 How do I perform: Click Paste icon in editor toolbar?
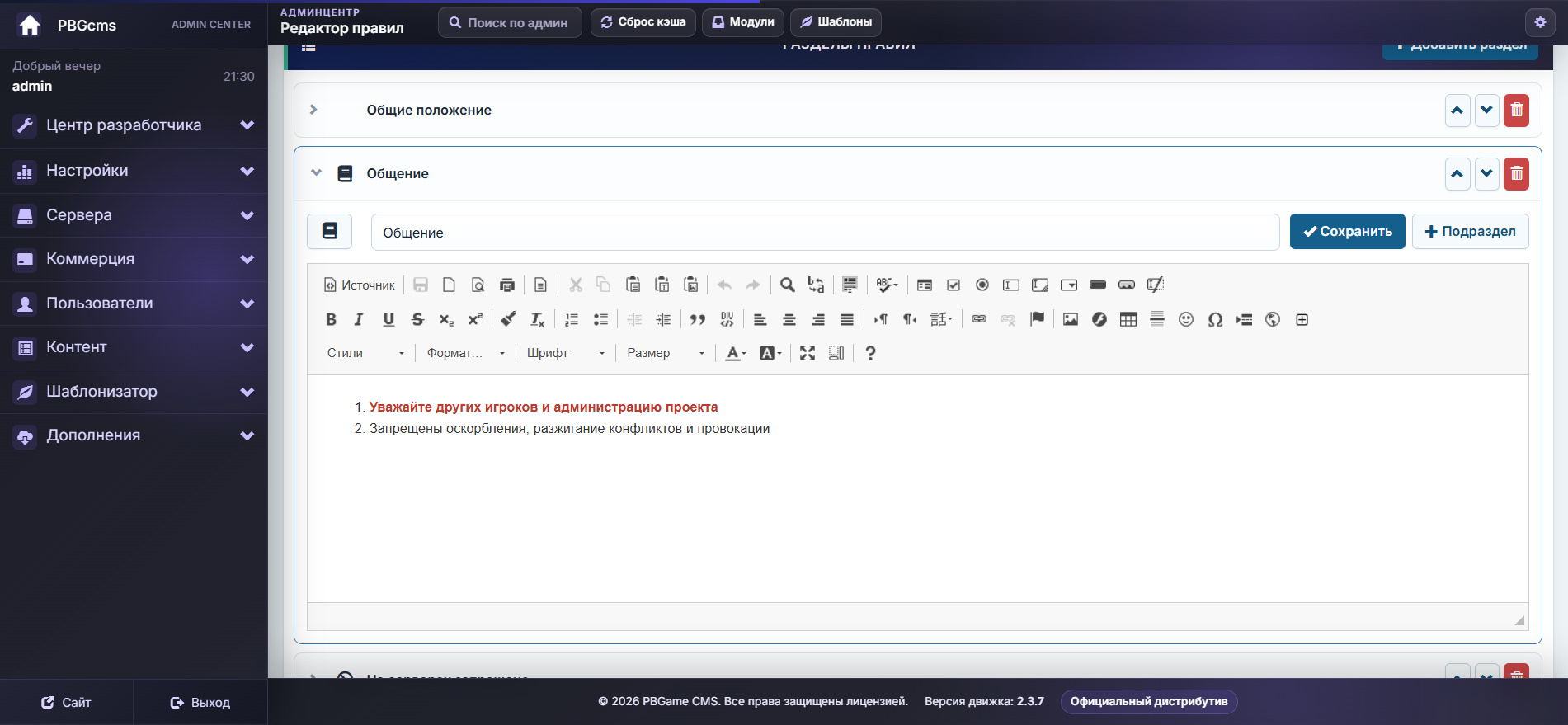coord(633,285)
